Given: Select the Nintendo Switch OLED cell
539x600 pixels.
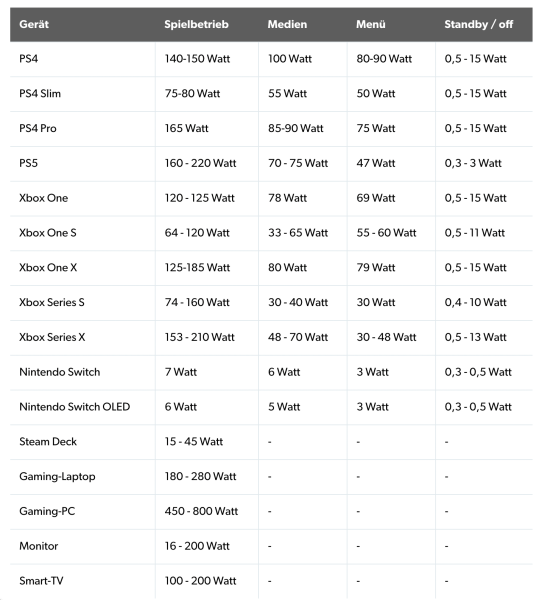Looking at the screenshot, I should coord(75,407).
